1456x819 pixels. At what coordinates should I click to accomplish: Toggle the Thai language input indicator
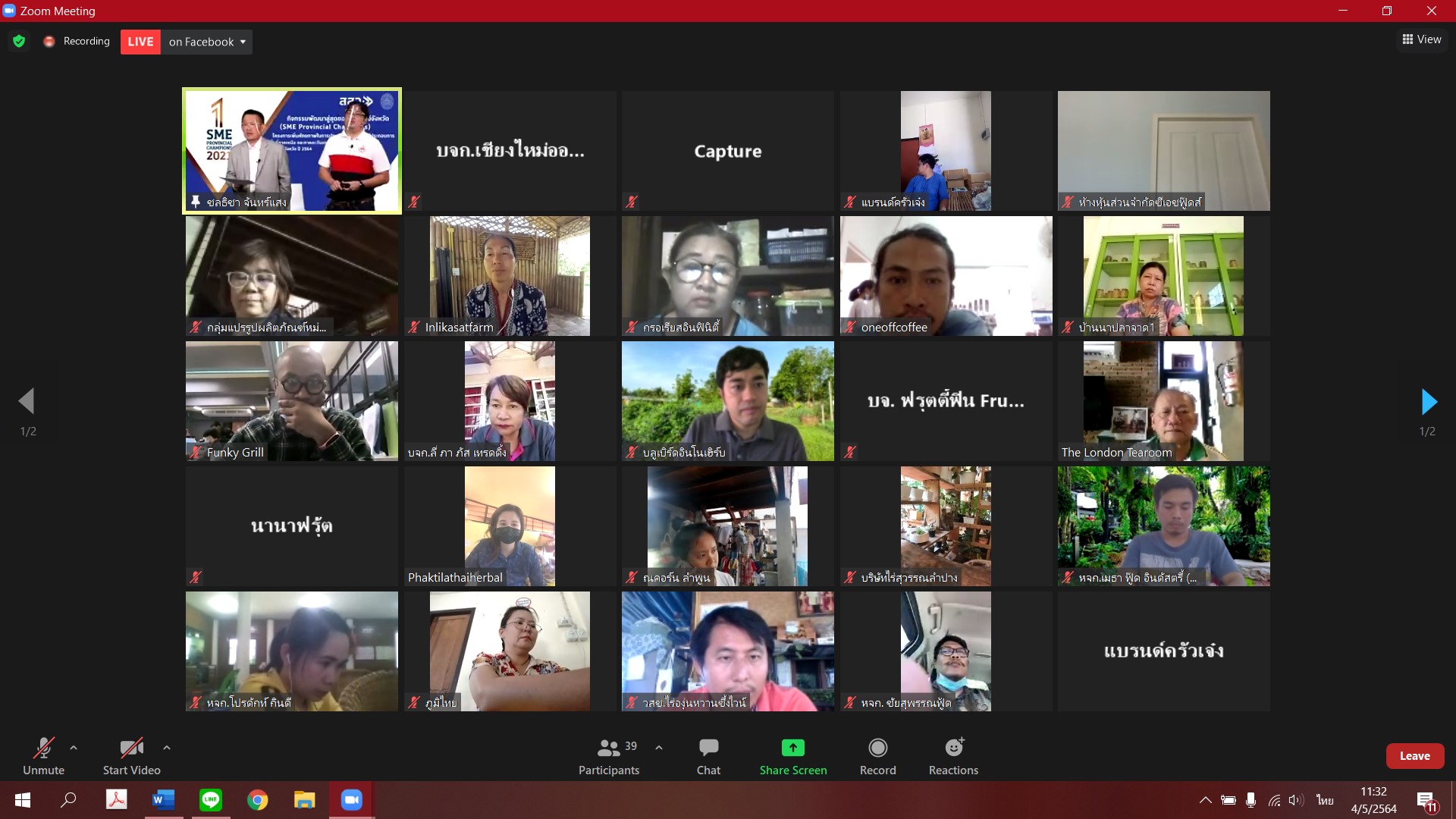(x=1324, y=800)
